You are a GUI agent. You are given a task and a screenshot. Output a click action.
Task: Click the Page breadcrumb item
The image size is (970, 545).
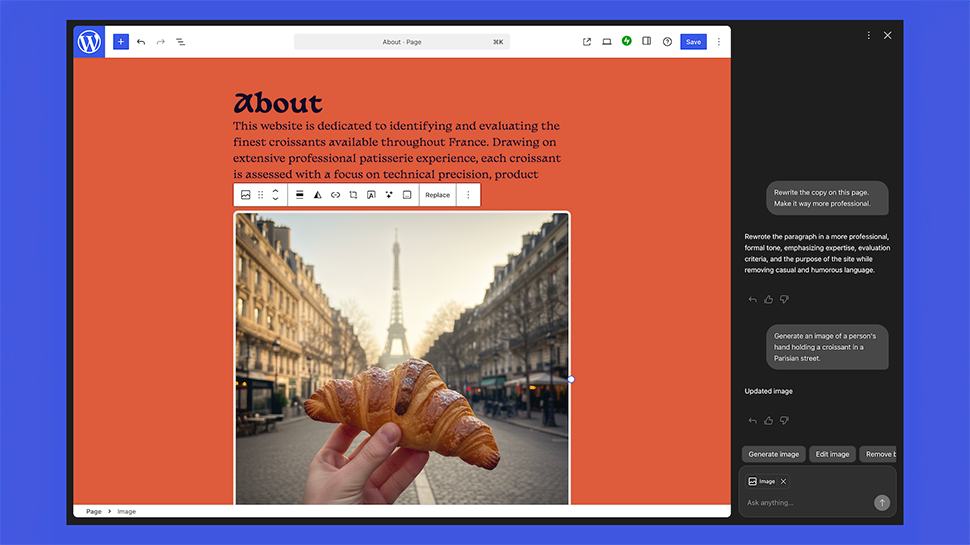tap(94, 511)
